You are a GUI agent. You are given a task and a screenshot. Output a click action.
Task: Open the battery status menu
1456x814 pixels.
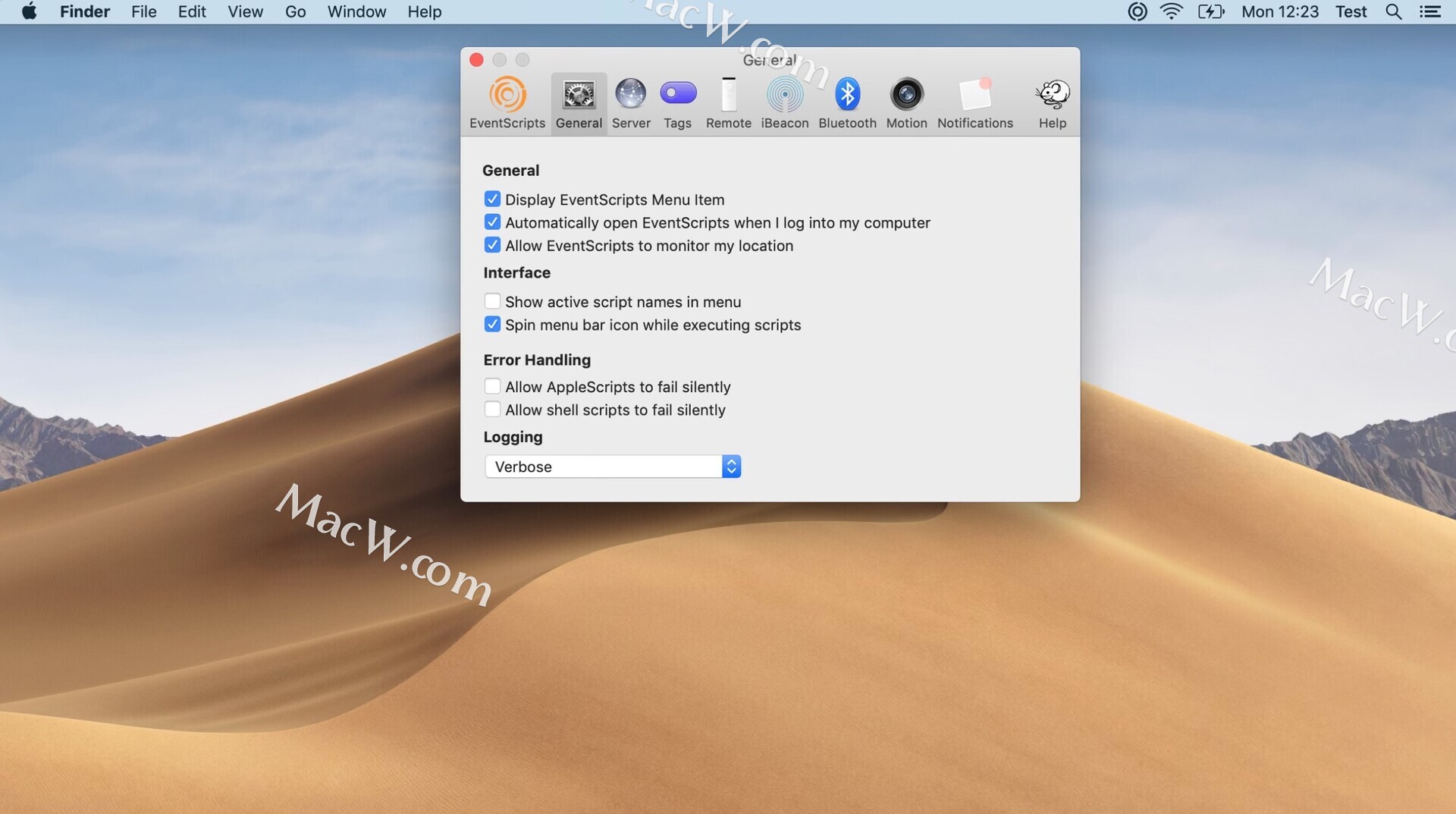click(1211, 11)
